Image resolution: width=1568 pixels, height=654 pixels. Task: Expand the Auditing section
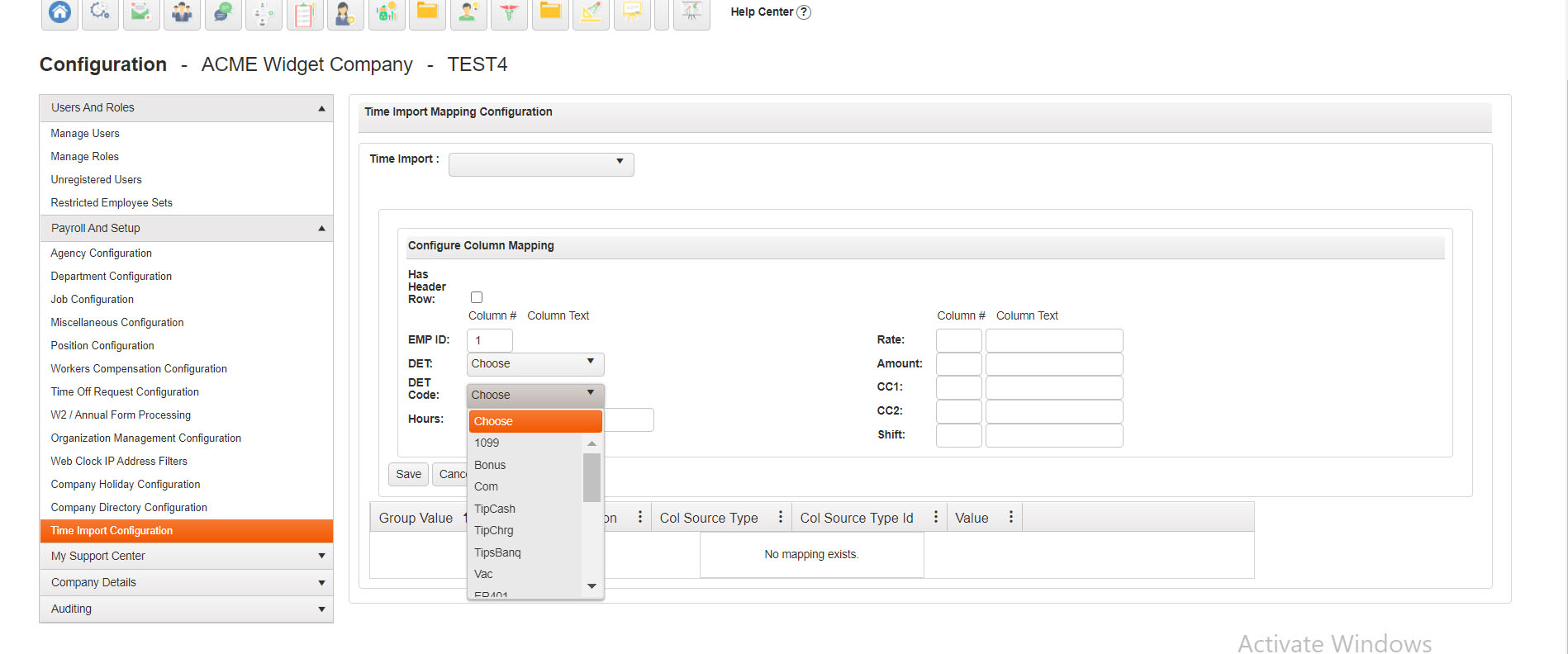186,609
